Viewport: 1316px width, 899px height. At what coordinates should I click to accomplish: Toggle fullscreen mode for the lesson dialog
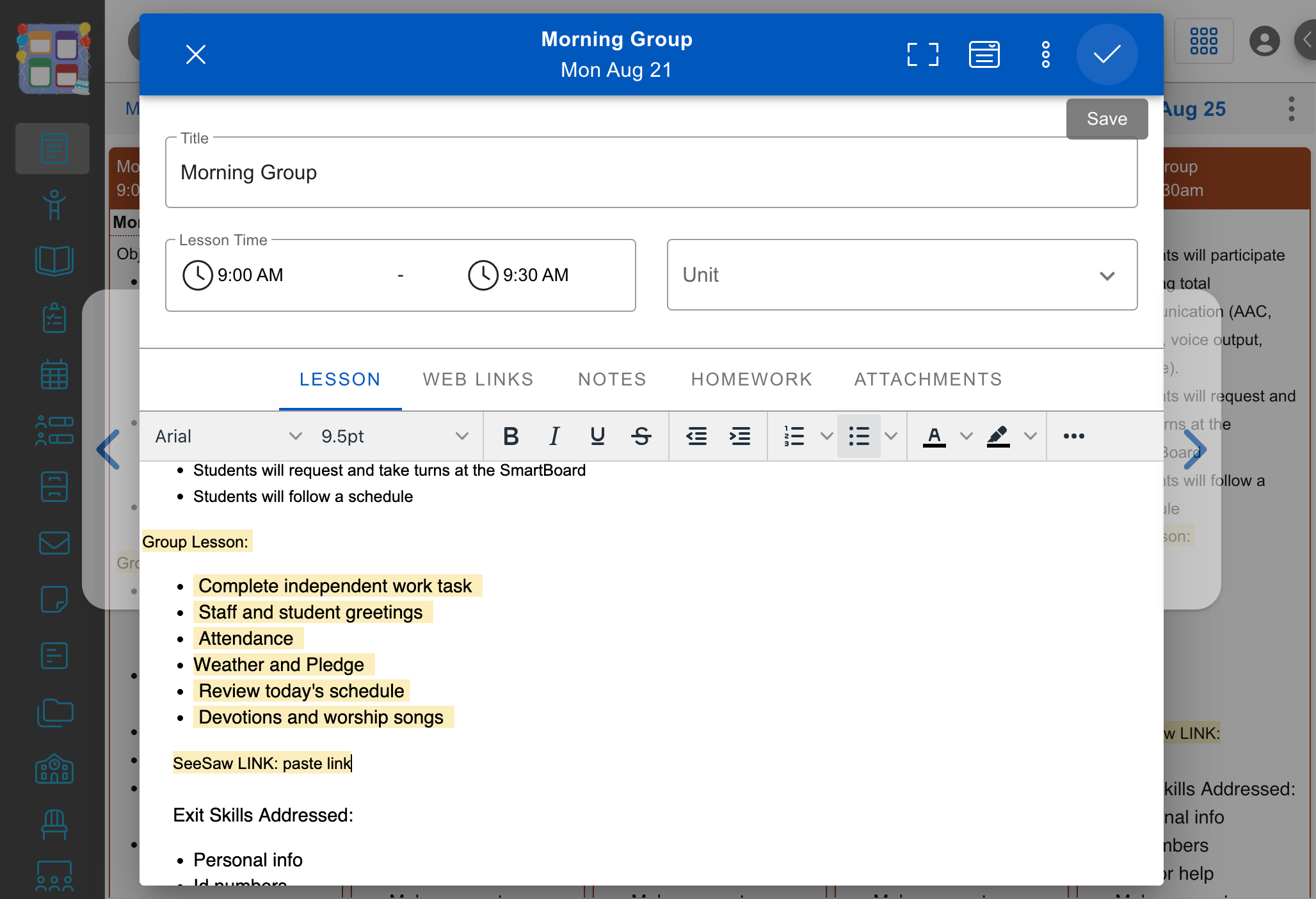[x=922, y=54]
